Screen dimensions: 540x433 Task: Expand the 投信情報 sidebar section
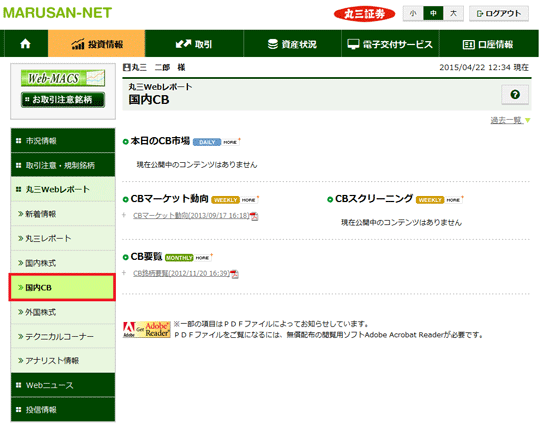pos(63,410)
